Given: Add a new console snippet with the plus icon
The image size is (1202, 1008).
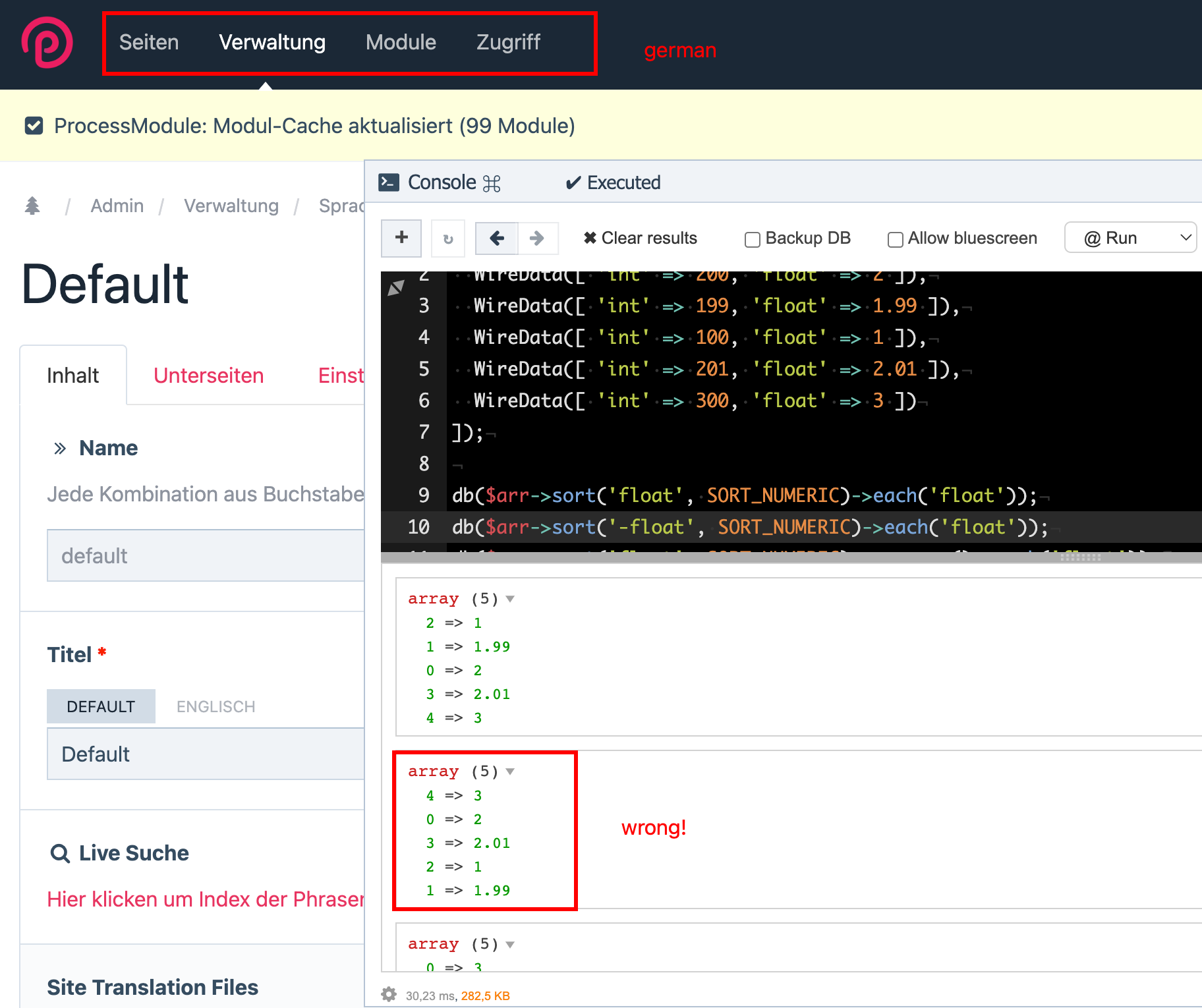Looking at the screenshot, I should [401, 238].
